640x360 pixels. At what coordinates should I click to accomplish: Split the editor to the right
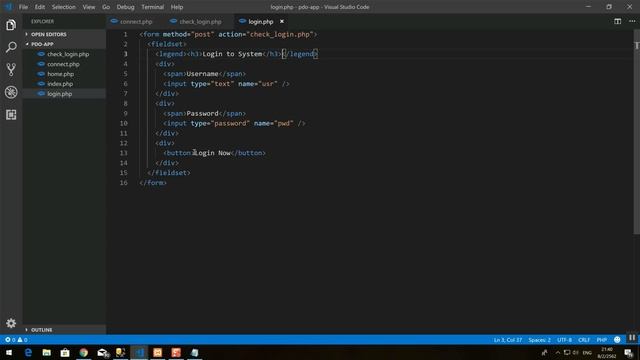click(x=618, y=21)
